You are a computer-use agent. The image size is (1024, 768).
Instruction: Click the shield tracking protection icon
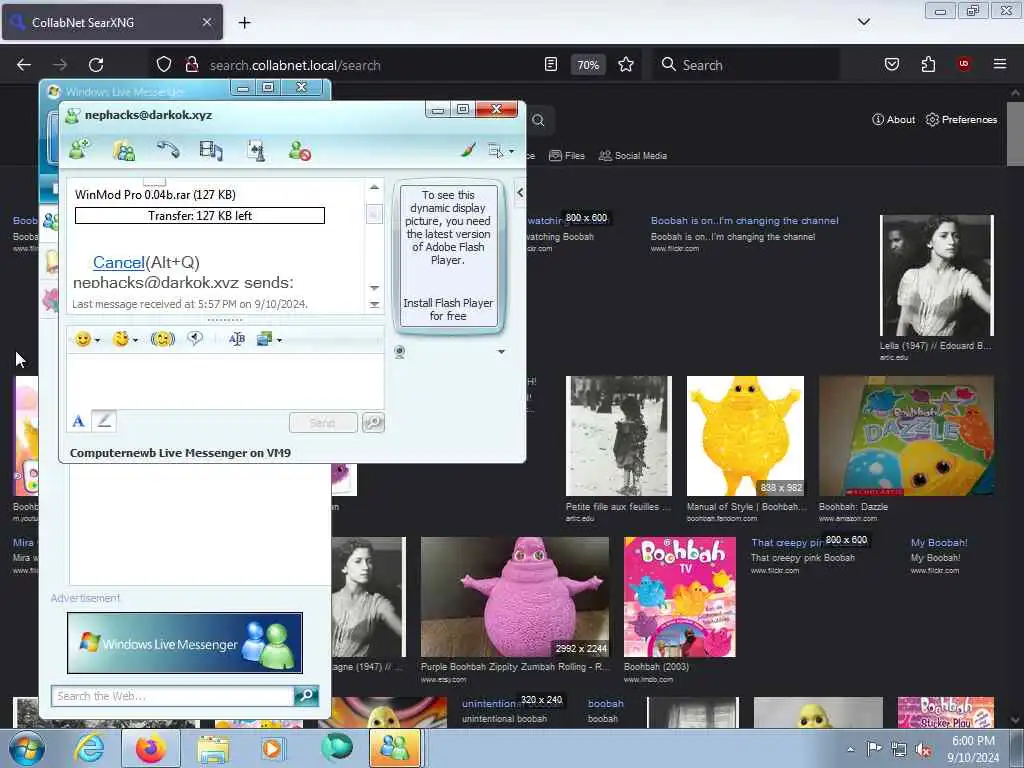coord(164,65)
